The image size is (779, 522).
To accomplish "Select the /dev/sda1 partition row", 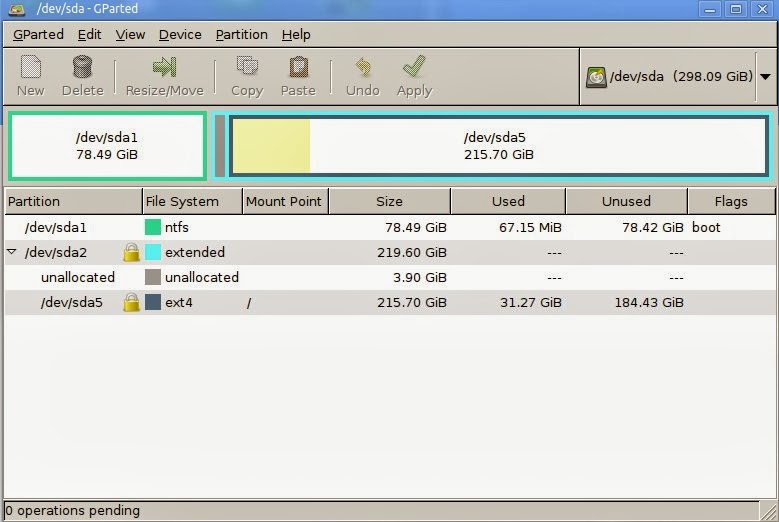I will click(390, 227).
